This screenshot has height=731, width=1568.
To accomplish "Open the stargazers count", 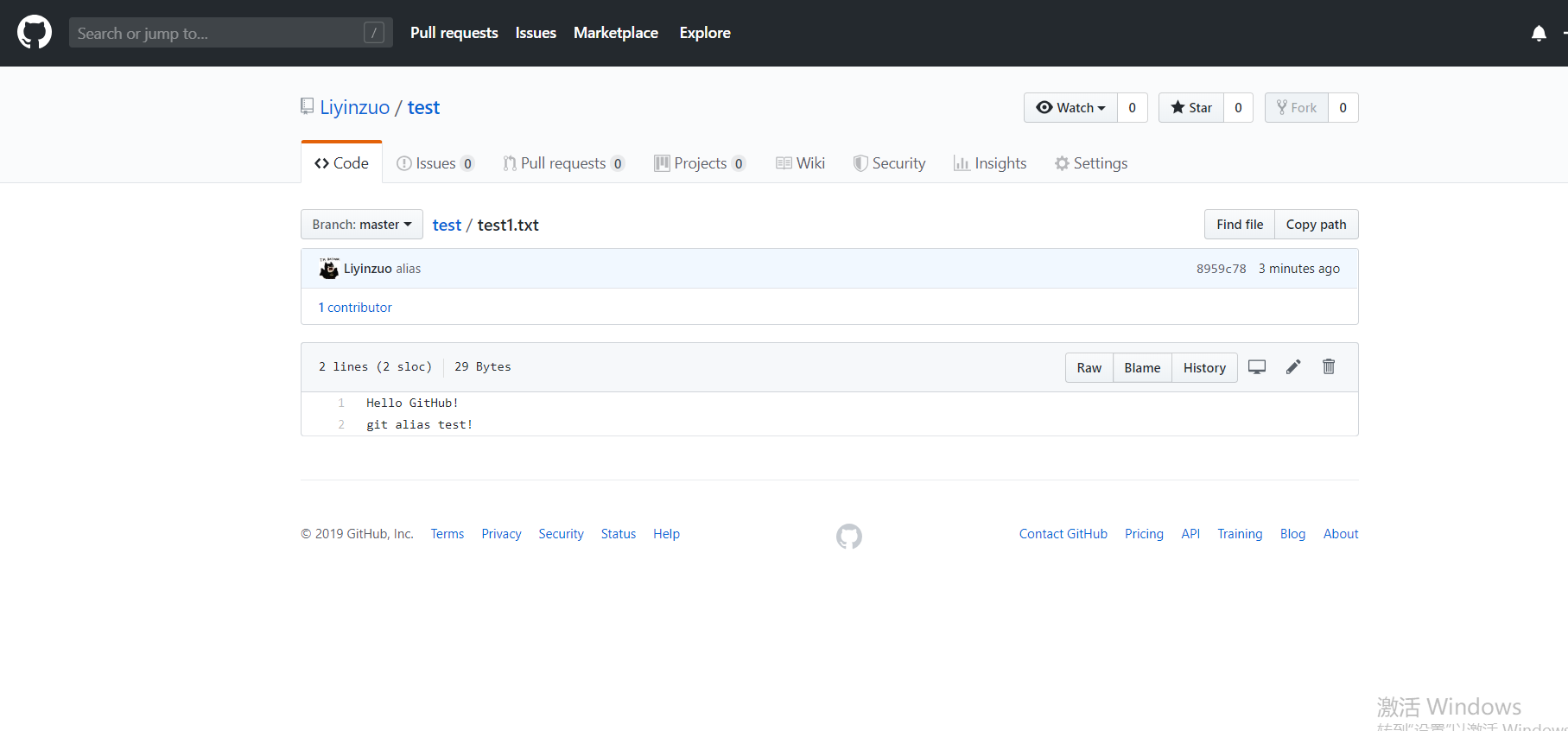I will pyautogui.click(x=1238, y=108).
